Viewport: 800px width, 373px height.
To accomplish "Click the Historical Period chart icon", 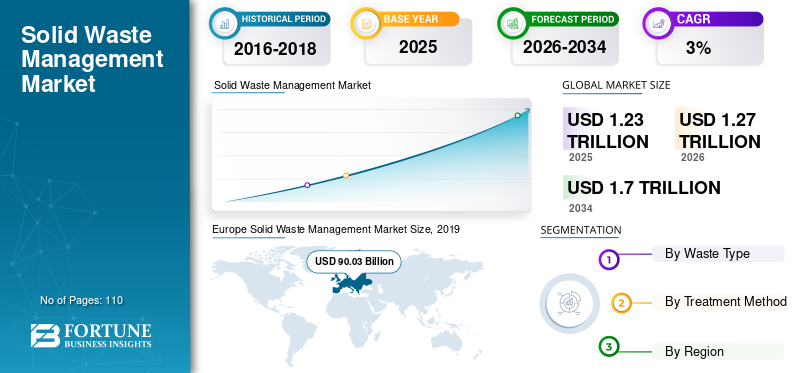I will 223,23.
